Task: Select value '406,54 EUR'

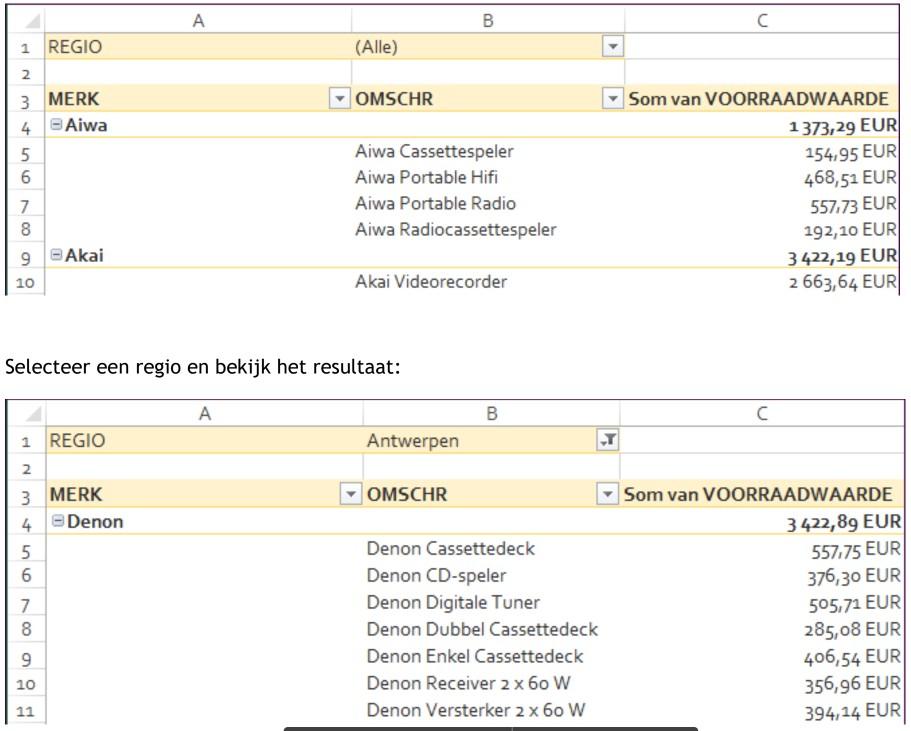Action: point(852,657)
